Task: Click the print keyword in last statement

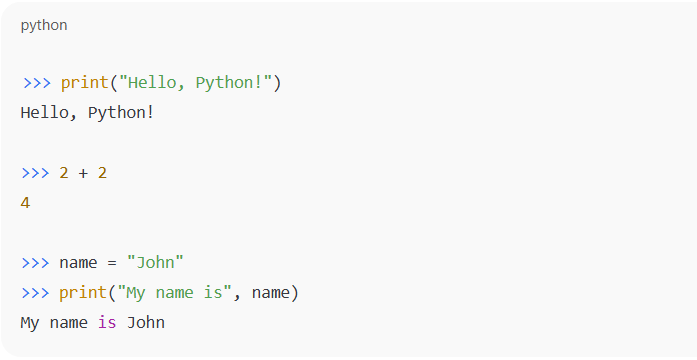Action: (x=83, y=292)
